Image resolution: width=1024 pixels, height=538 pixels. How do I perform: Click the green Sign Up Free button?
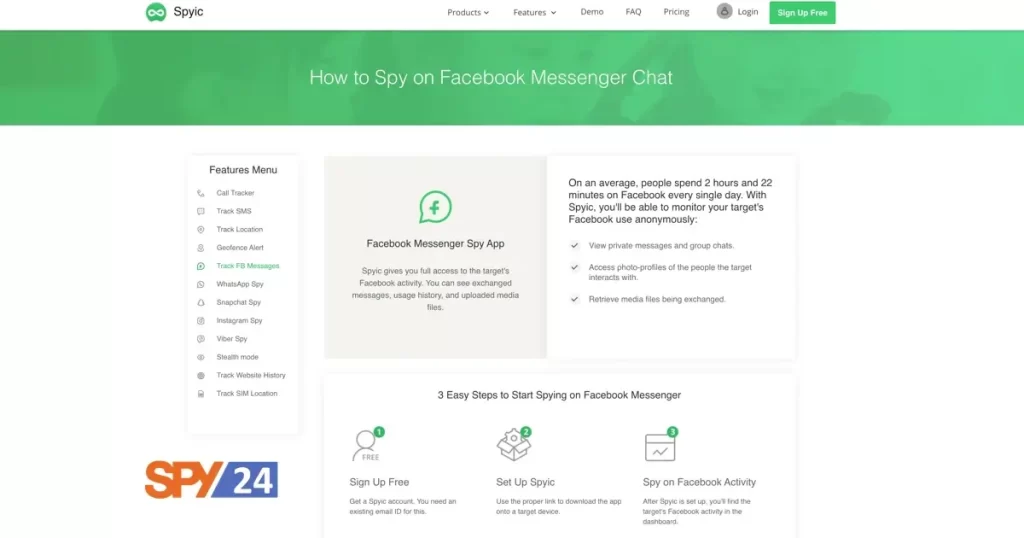[x=802, y=12]
